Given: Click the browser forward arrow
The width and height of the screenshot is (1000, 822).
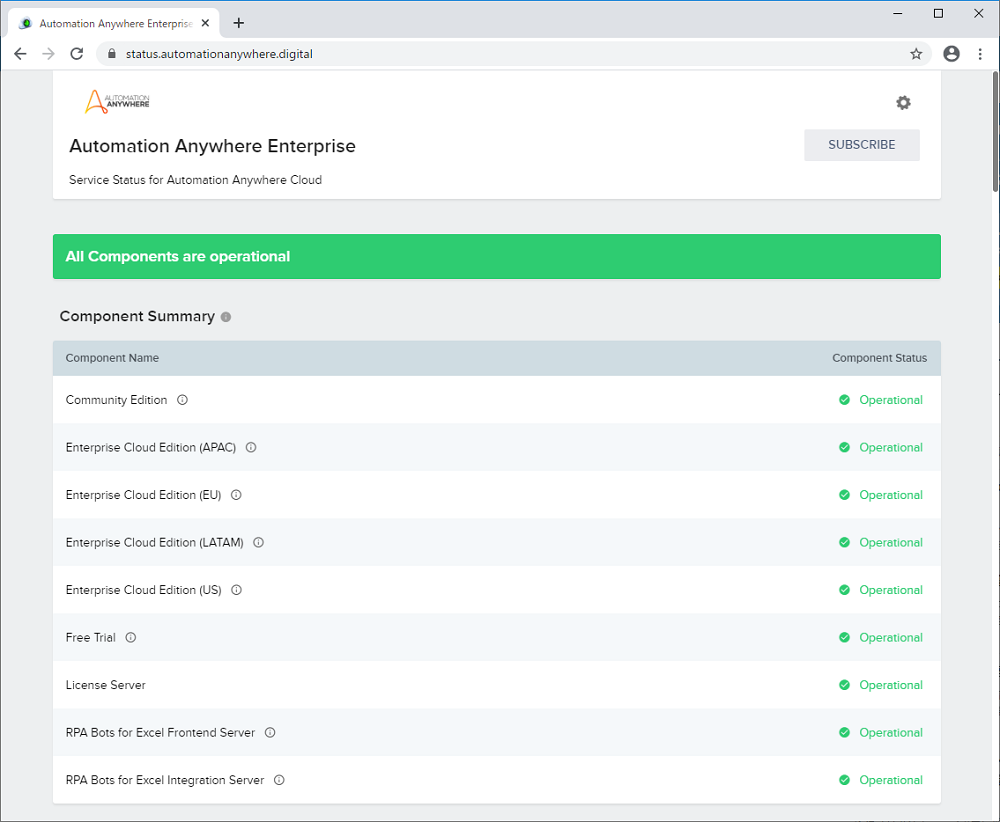Looking at the screenshot, I should (48, 54).
